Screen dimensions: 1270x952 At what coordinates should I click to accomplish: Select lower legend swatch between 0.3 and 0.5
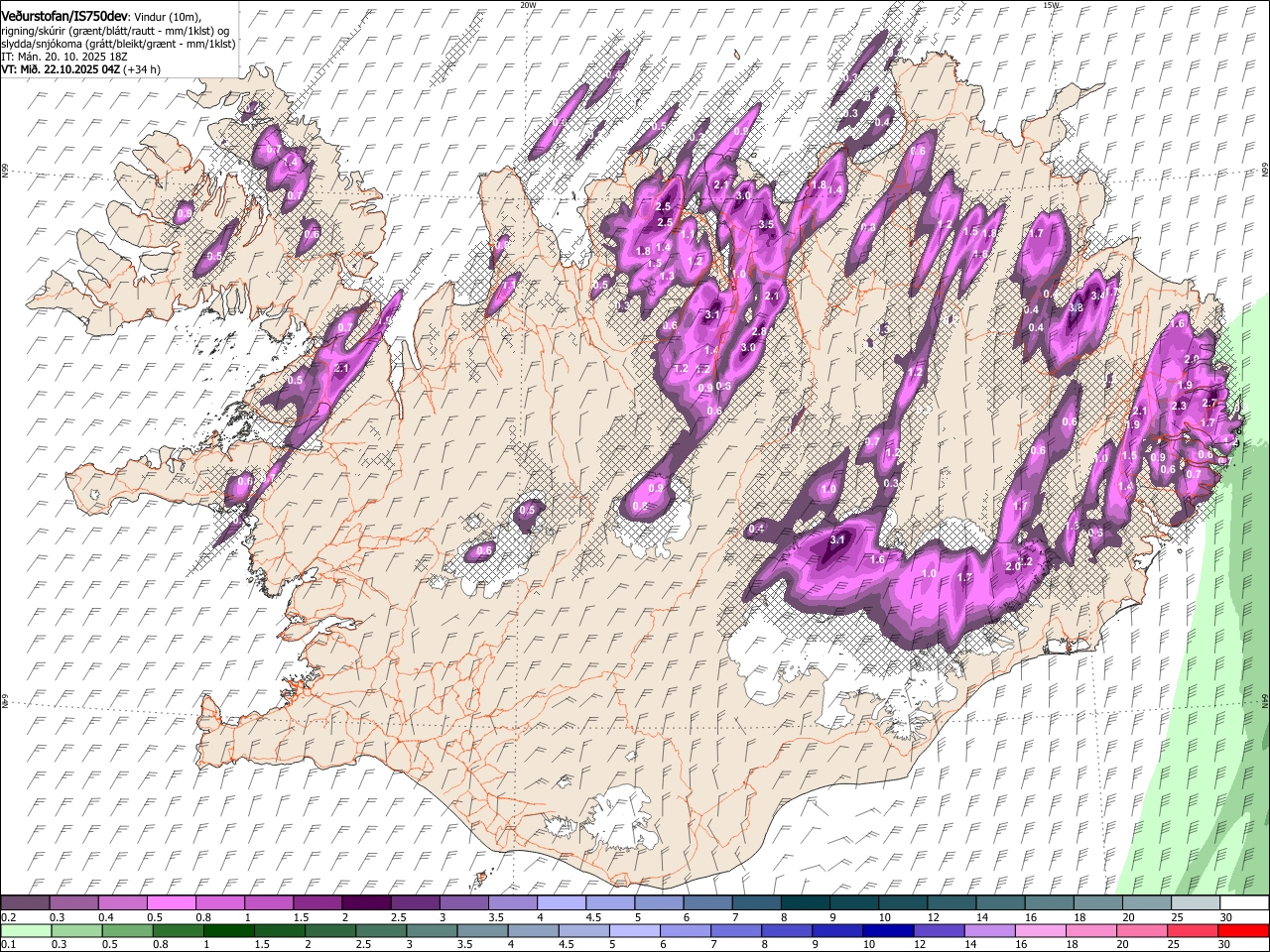pos(76,931)
